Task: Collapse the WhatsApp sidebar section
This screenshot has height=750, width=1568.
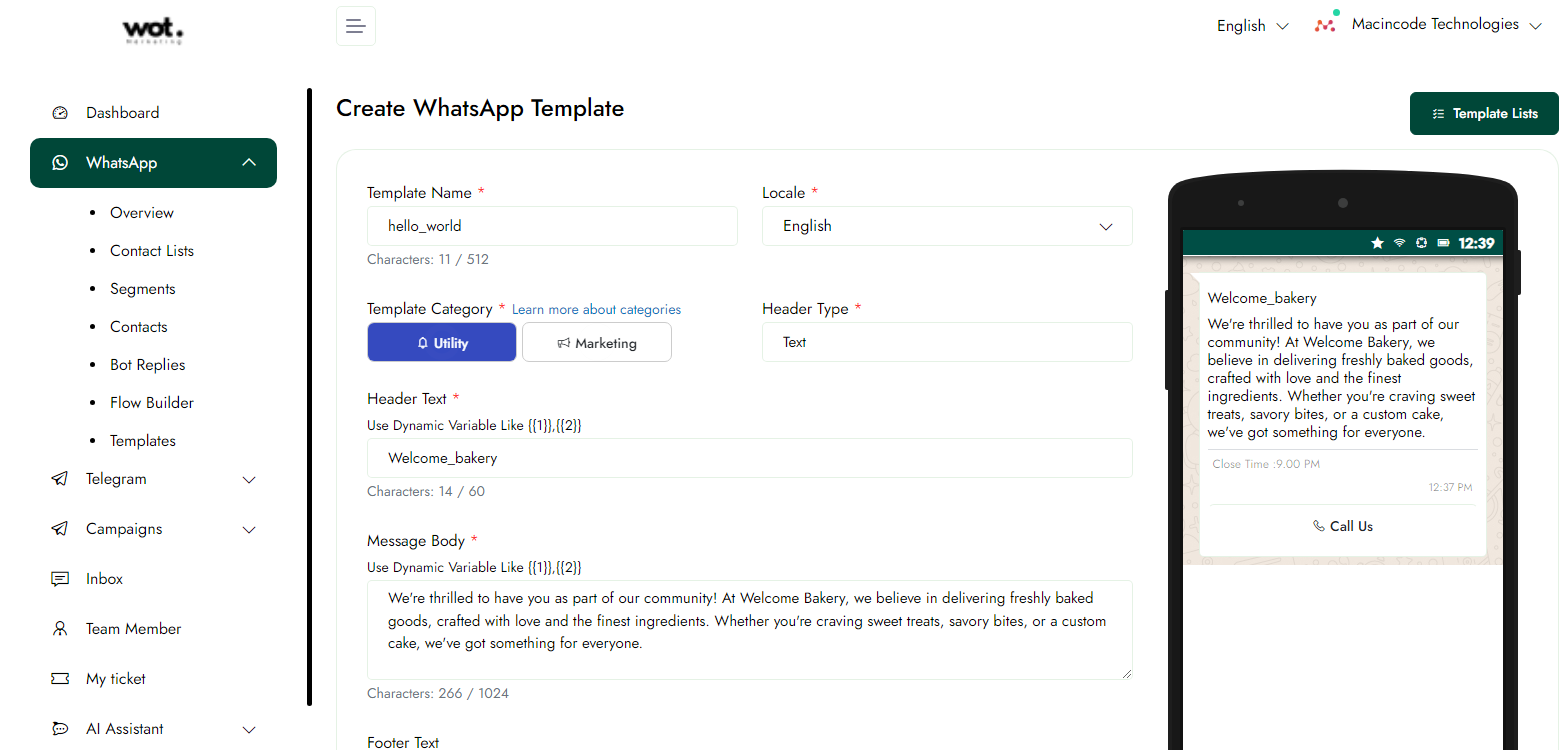Action: pyautogui.click(x=249, y=163)
